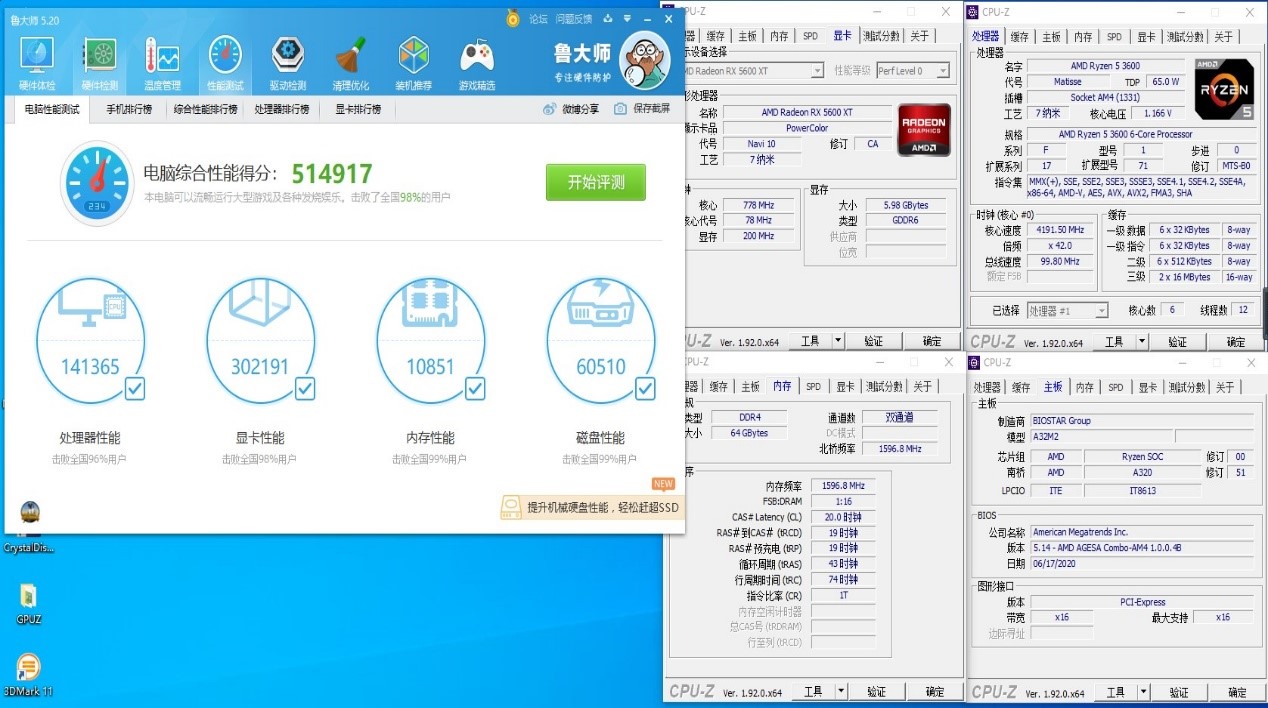Screen dimensions: 1268x708
Task: Click the Radeon Graphics logo in CPU-Z
Action: pos(924,130)
